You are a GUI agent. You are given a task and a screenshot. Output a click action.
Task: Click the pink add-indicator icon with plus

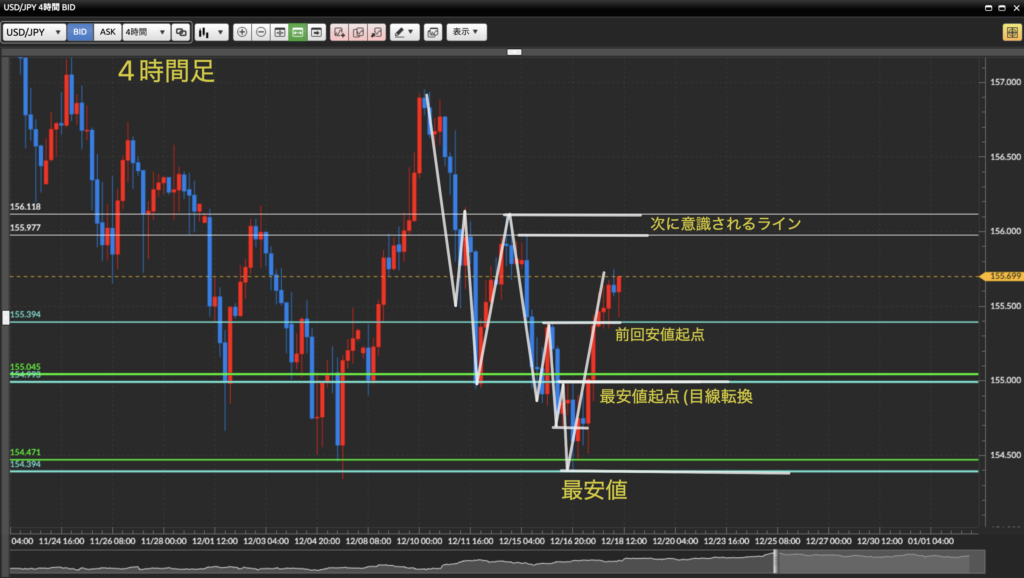click(339, 32)
